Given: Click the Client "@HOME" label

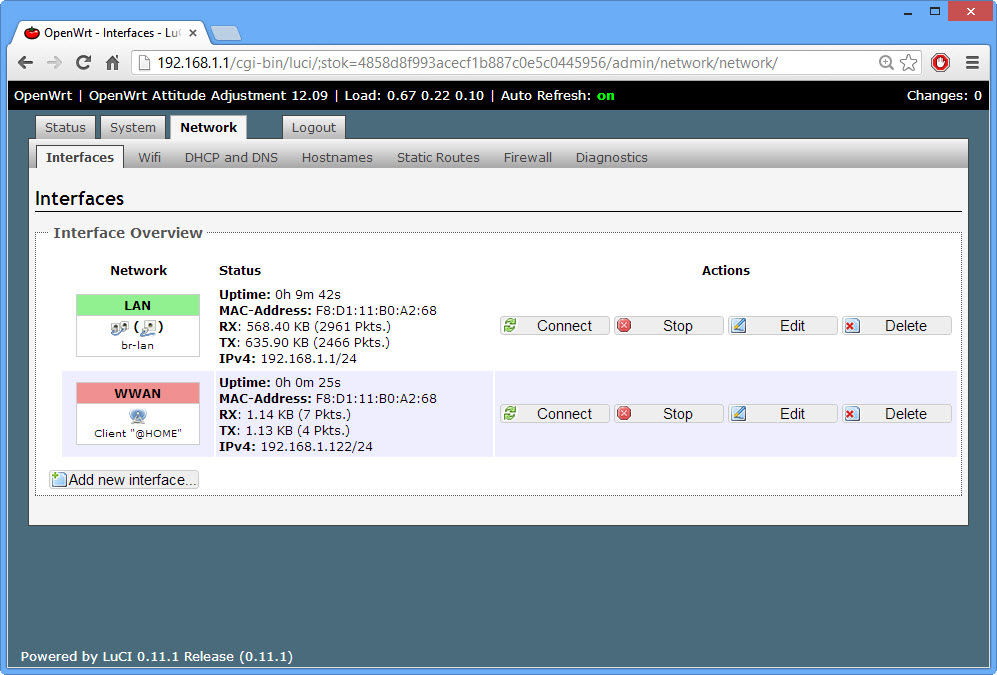Looking at the screenshot, I should 138,433.
